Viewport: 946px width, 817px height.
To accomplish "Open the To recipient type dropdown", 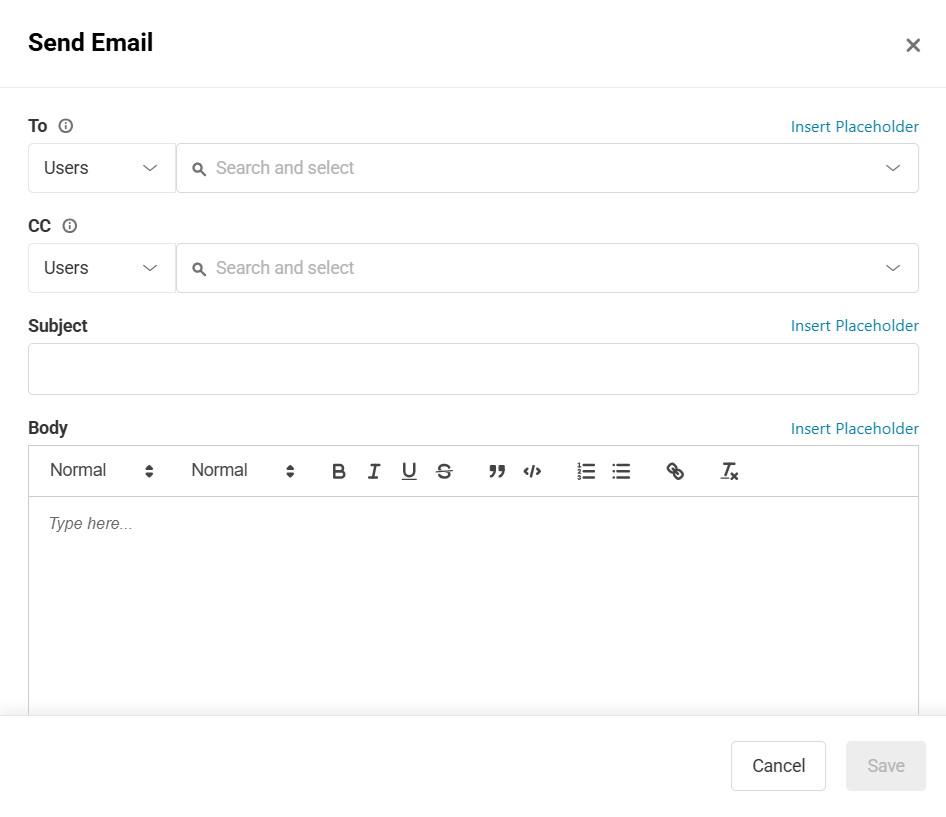I will pyautogui.click(x=102, y=168).
